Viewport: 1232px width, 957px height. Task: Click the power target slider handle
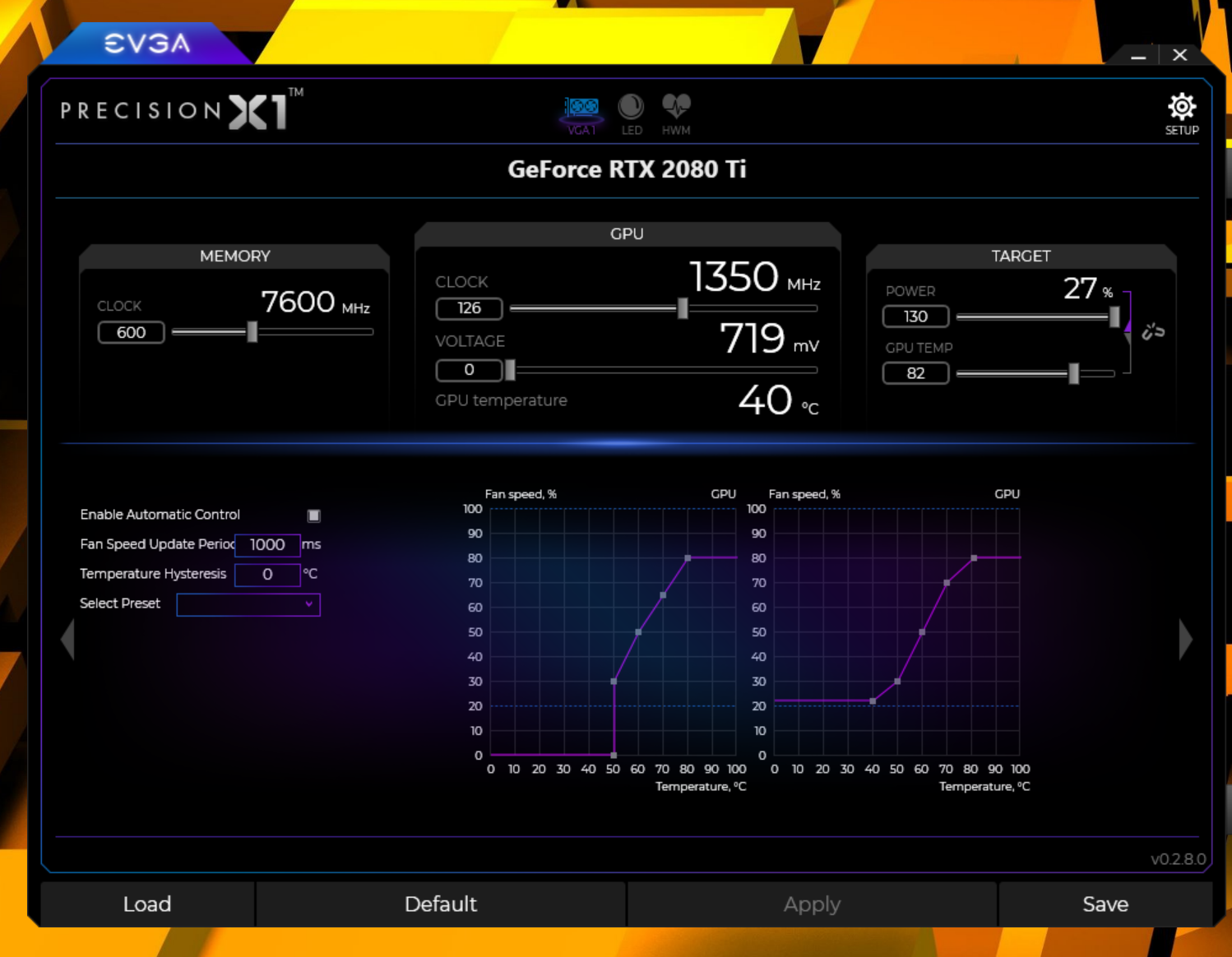(x=1114, y=317)
